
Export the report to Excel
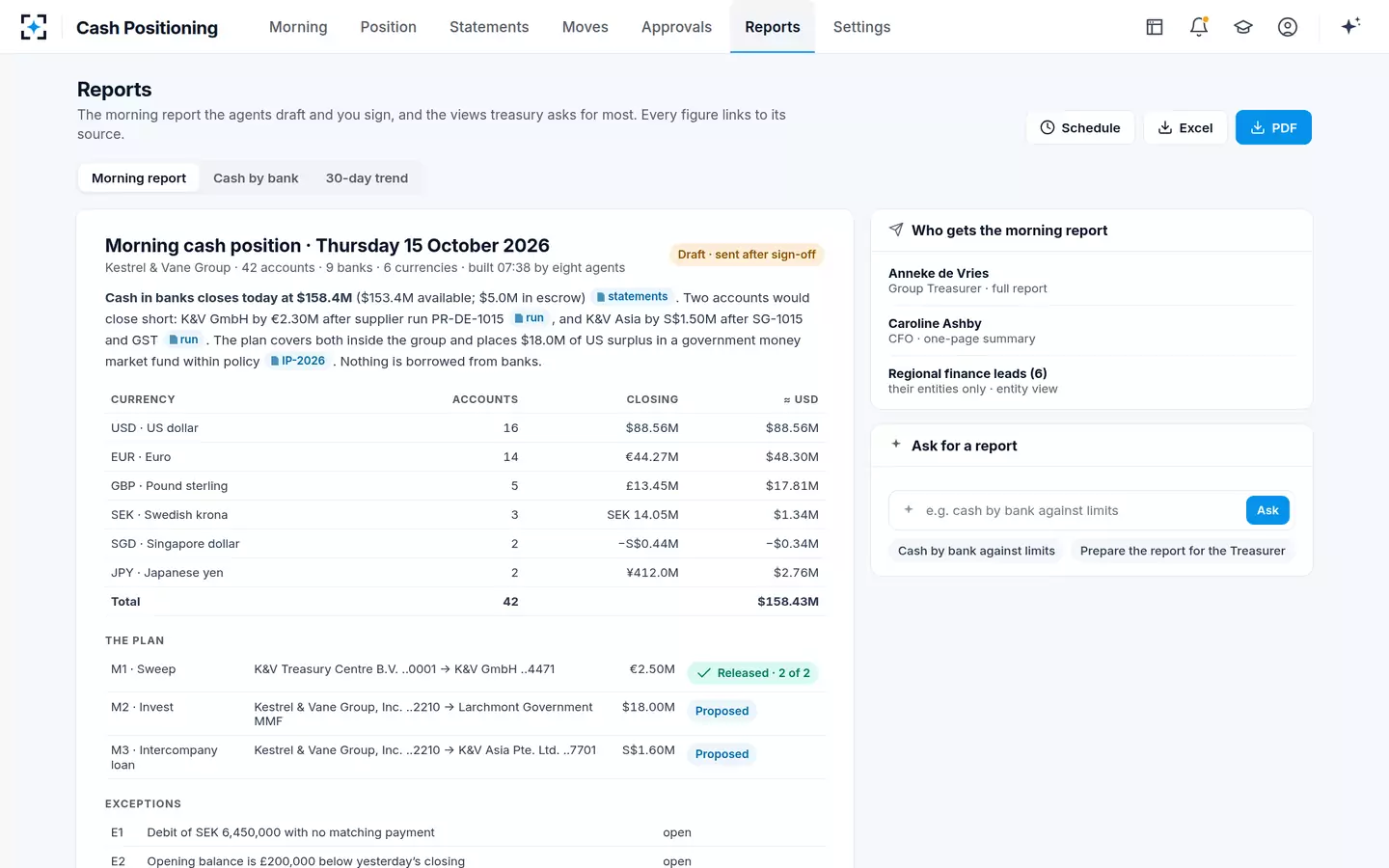click(x=1185, y=127)
